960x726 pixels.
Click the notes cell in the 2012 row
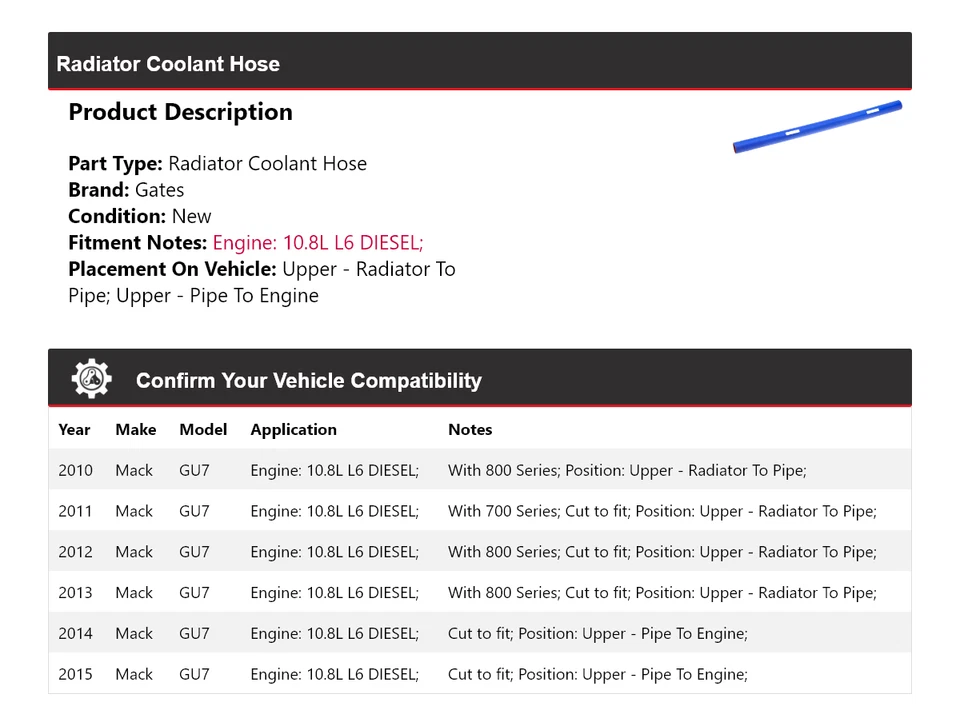tap(662, 552)
